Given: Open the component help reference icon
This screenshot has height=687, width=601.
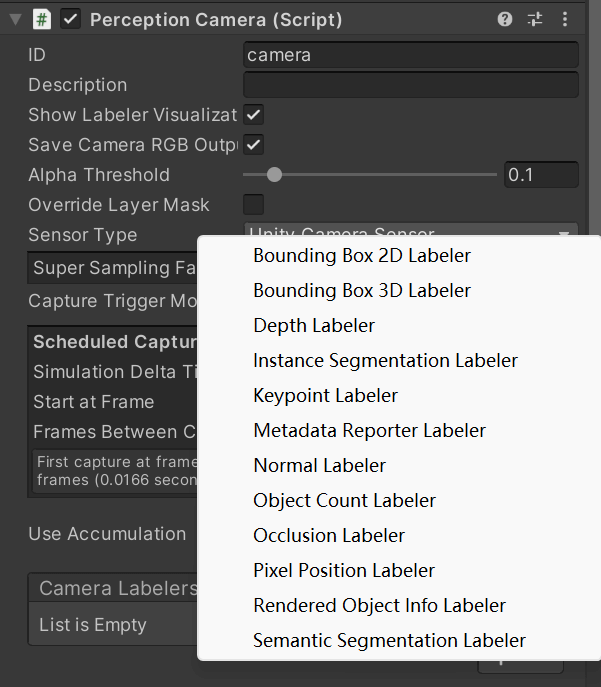Looking at the screenshot, I should pos(505,19).
